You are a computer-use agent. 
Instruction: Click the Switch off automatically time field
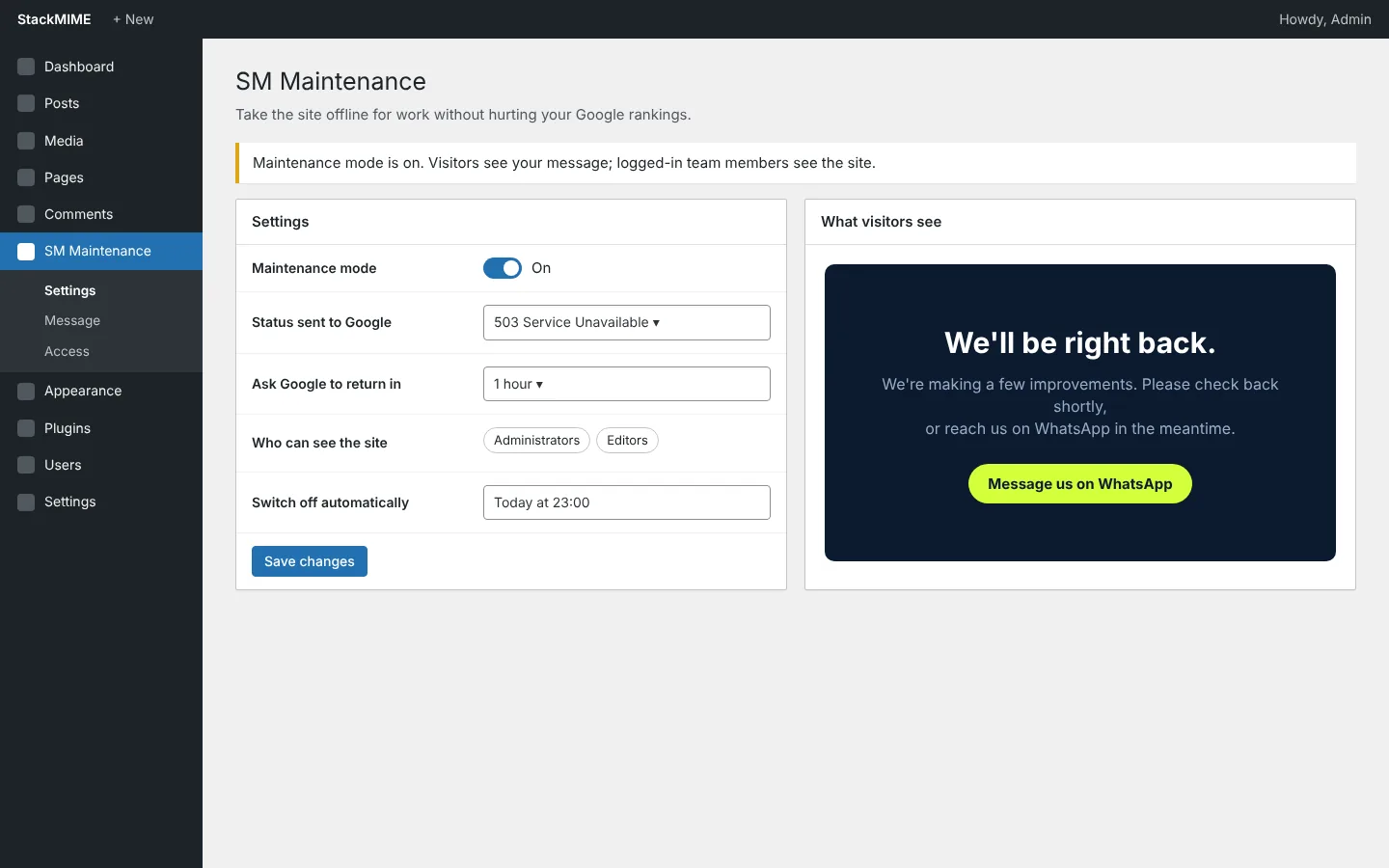[627, 502]
